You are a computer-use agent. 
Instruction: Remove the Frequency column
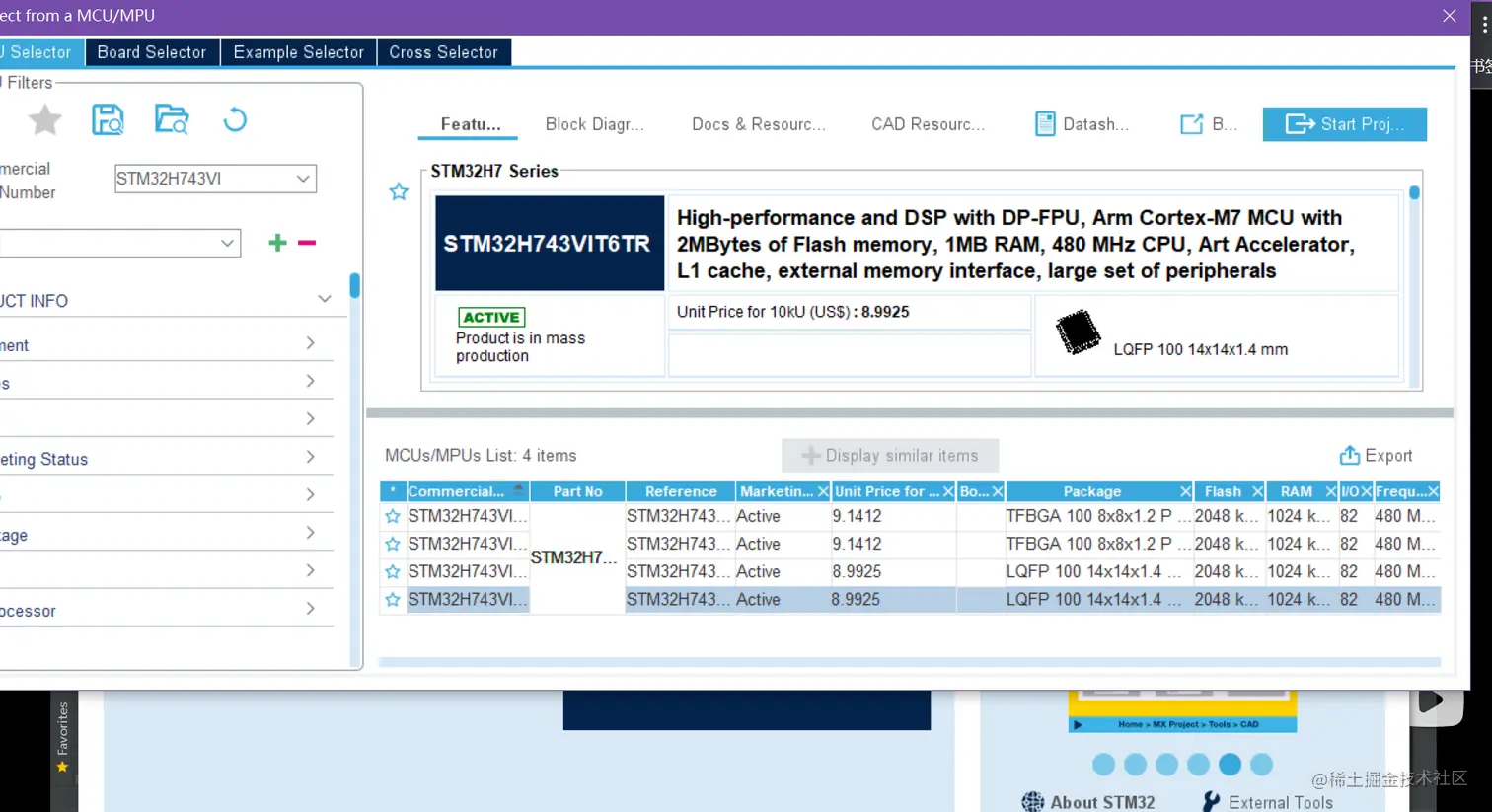click(x=1433, y=491)
